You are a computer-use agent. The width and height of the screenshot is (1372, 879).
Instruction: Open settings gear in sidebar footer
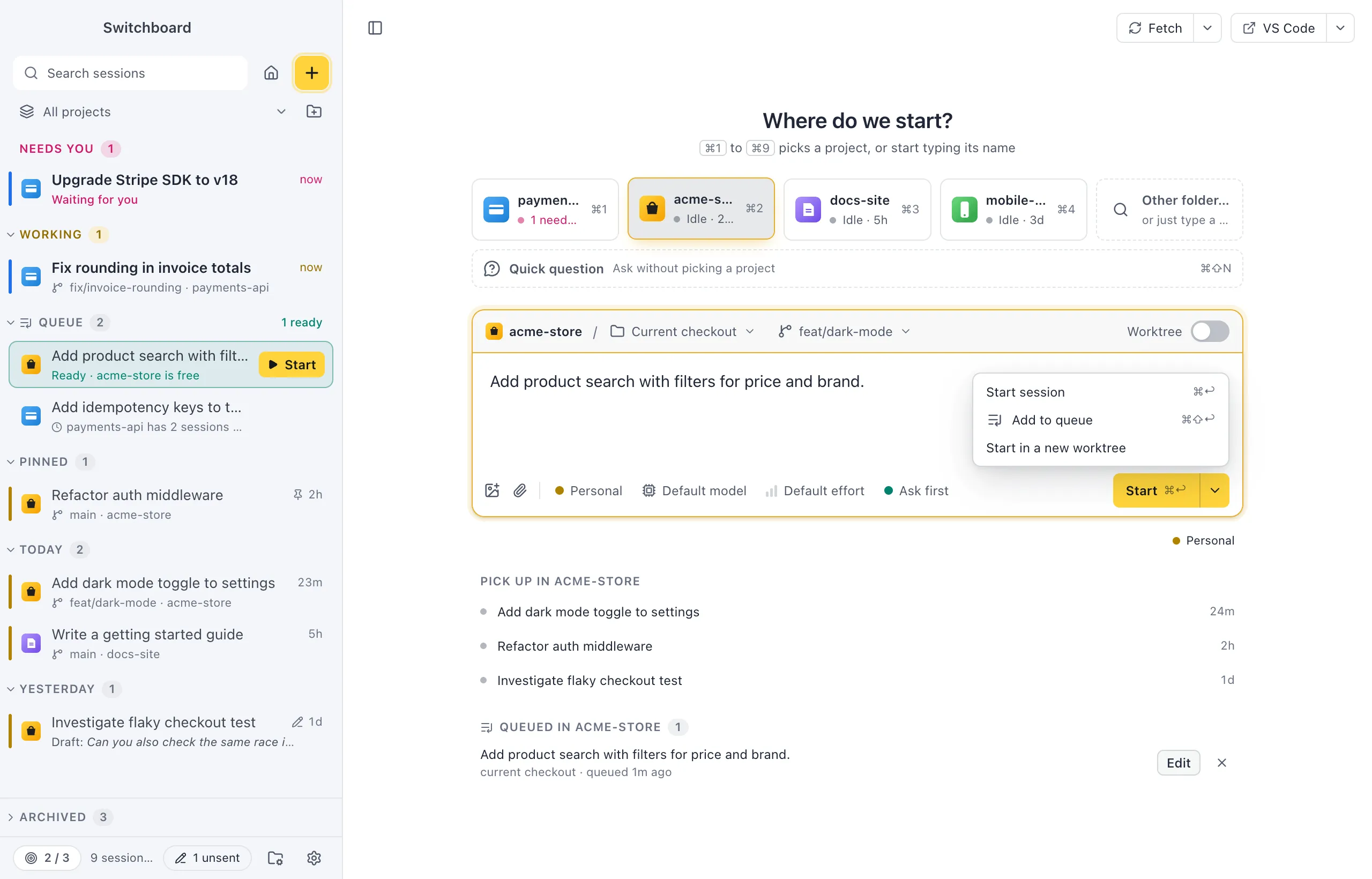(314, 858)
